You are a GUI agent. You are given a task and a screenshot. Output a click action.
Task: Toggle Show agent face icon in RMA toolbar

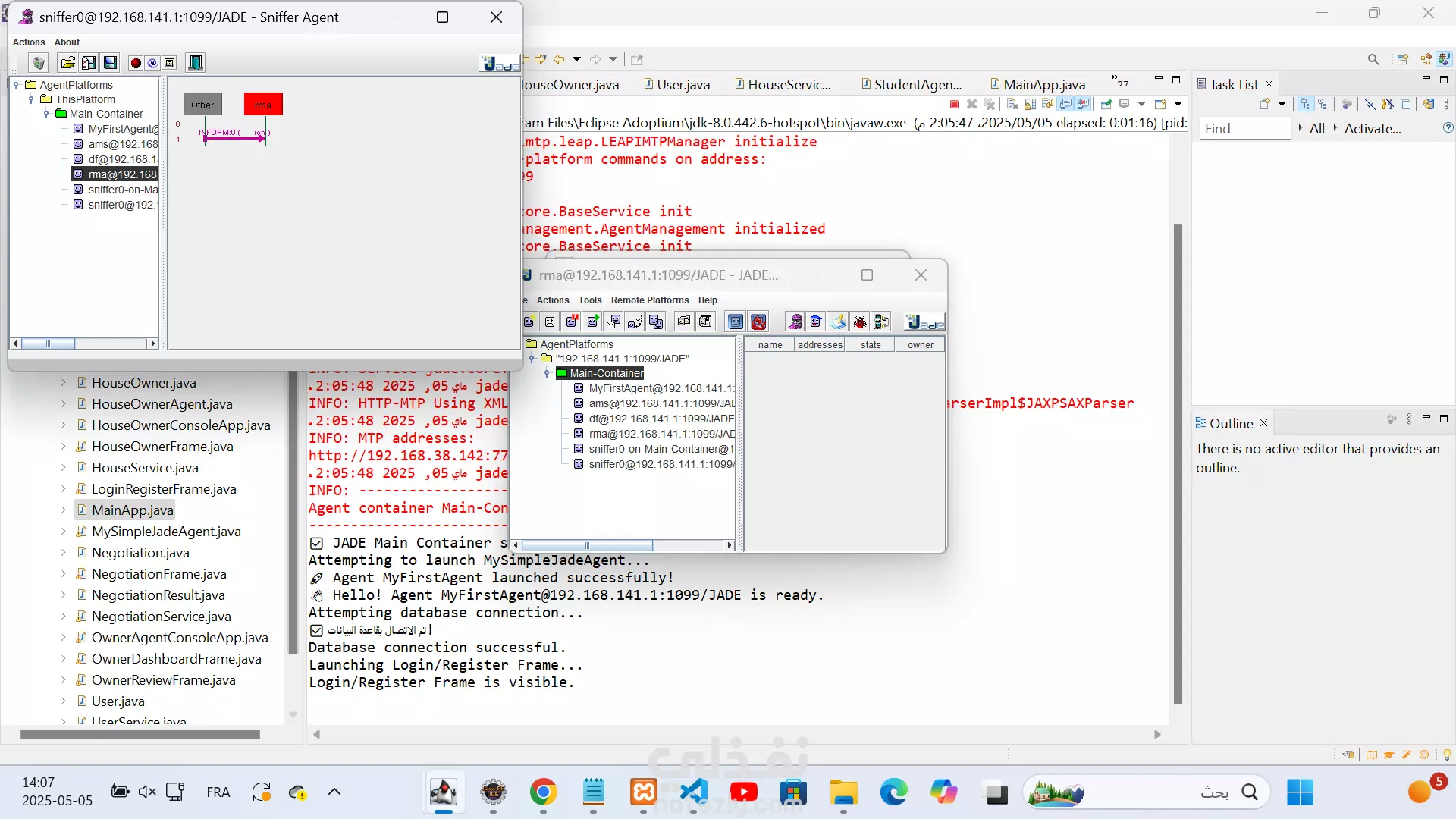click(x=736, y=322)
